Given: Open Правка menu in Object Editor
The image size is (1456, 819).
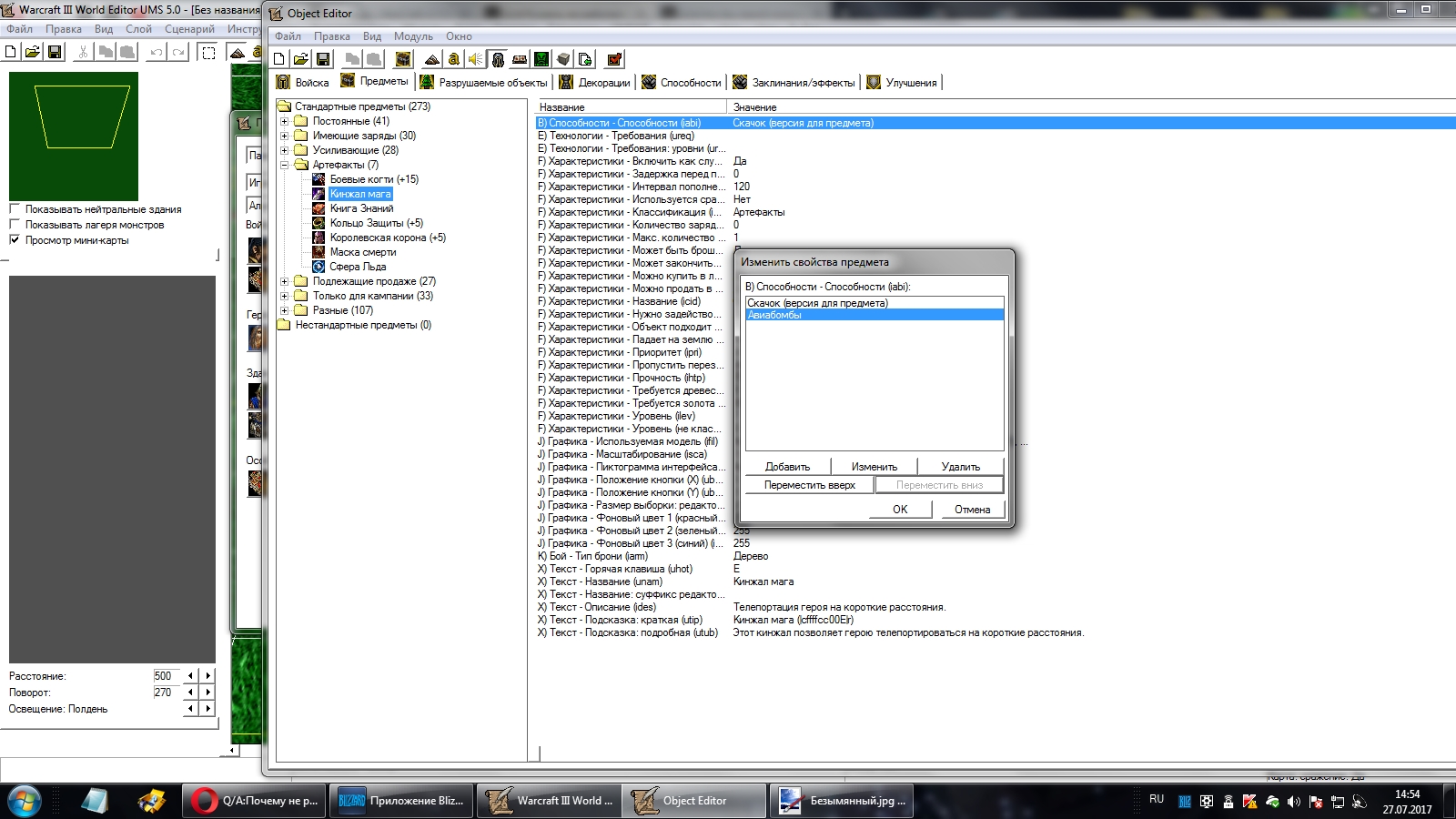Looking at the screenshot, I should [x=332, y=36].
